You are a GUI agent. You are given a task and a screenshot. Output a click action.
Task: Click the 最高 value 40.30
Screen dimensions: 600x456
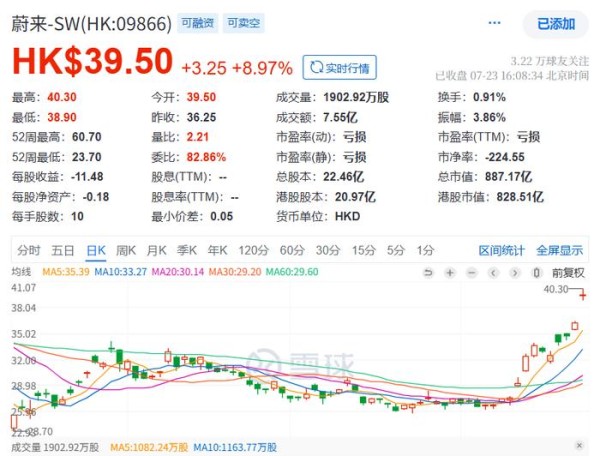point(62,97)
